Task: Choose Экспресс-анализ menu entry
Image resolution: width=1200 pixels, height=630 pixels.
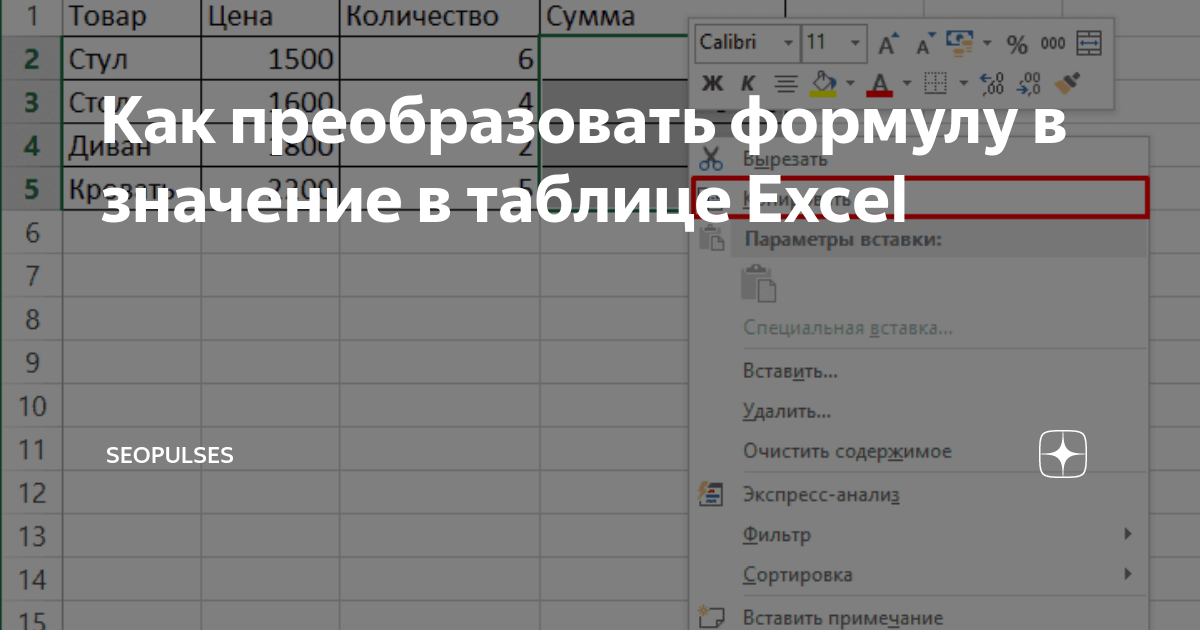Action: pos(822,494)
